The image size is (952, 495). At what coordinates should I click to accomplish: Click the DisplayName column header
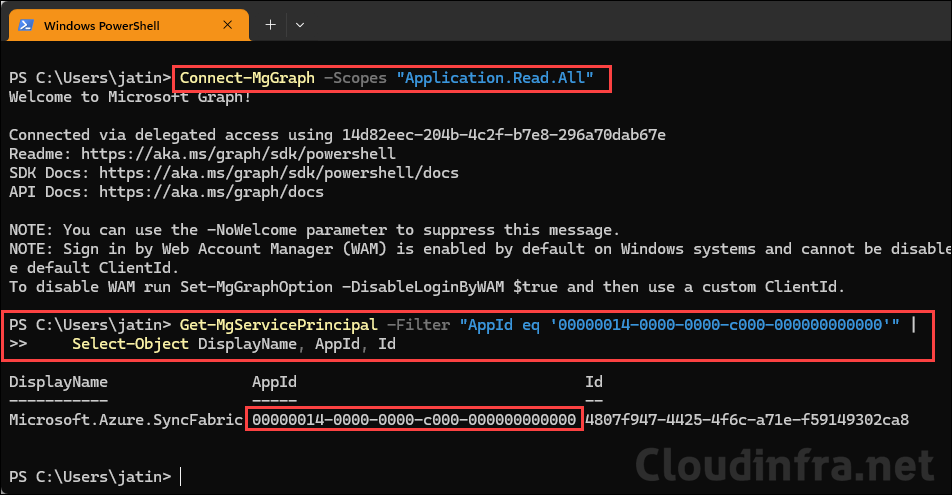click(x=58, y=382)
